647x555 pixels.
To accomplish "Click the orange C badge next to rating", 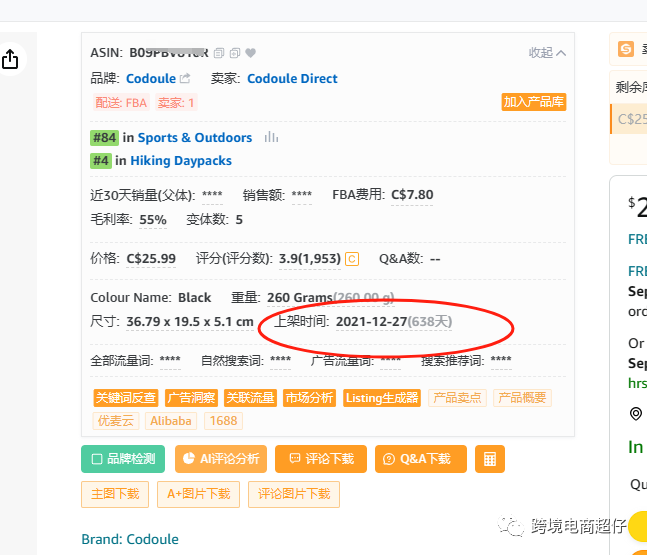I will point(352,259).
